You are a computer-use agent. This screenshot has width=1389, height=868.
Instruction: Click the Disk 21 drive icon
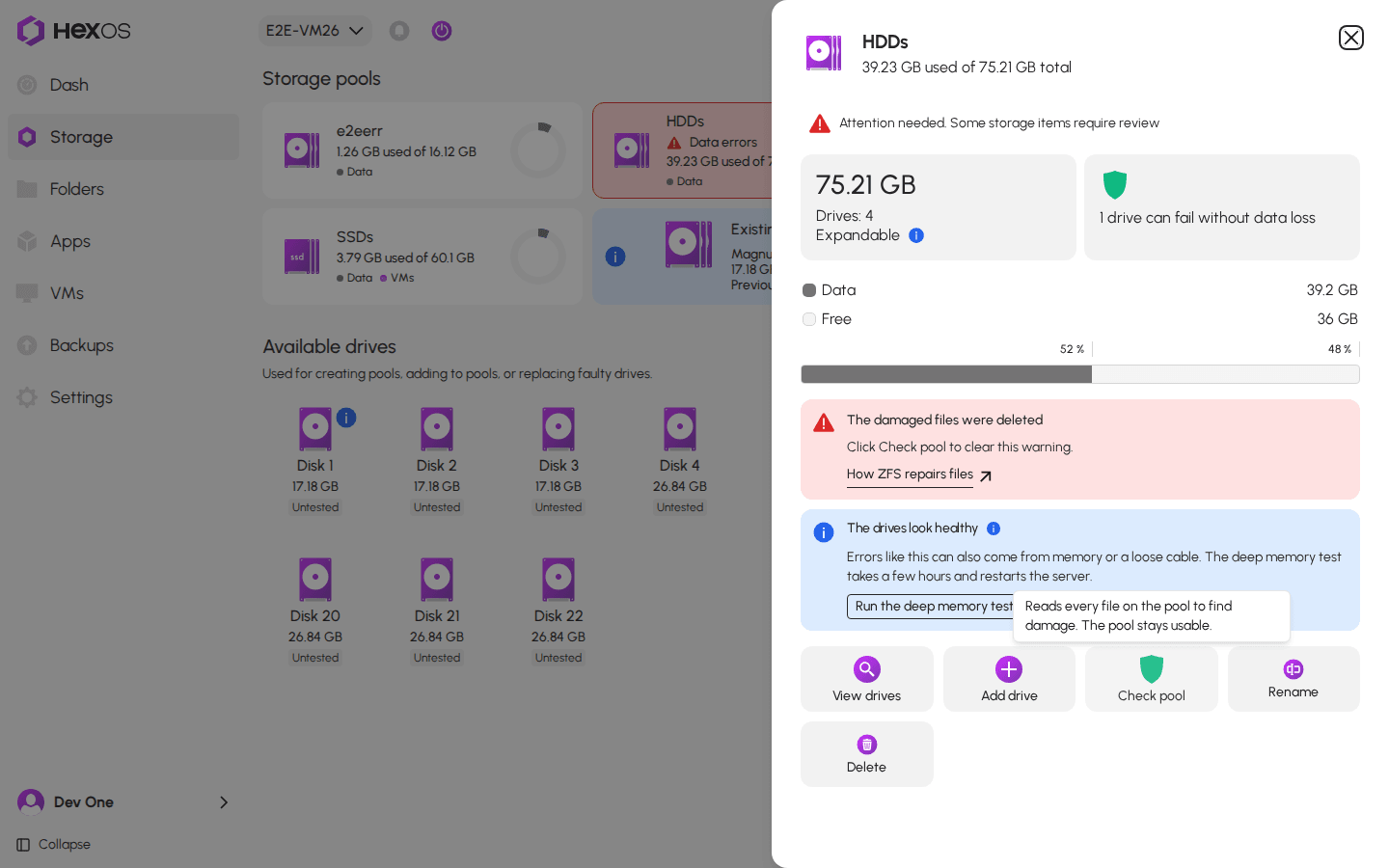tap(437, 580)
